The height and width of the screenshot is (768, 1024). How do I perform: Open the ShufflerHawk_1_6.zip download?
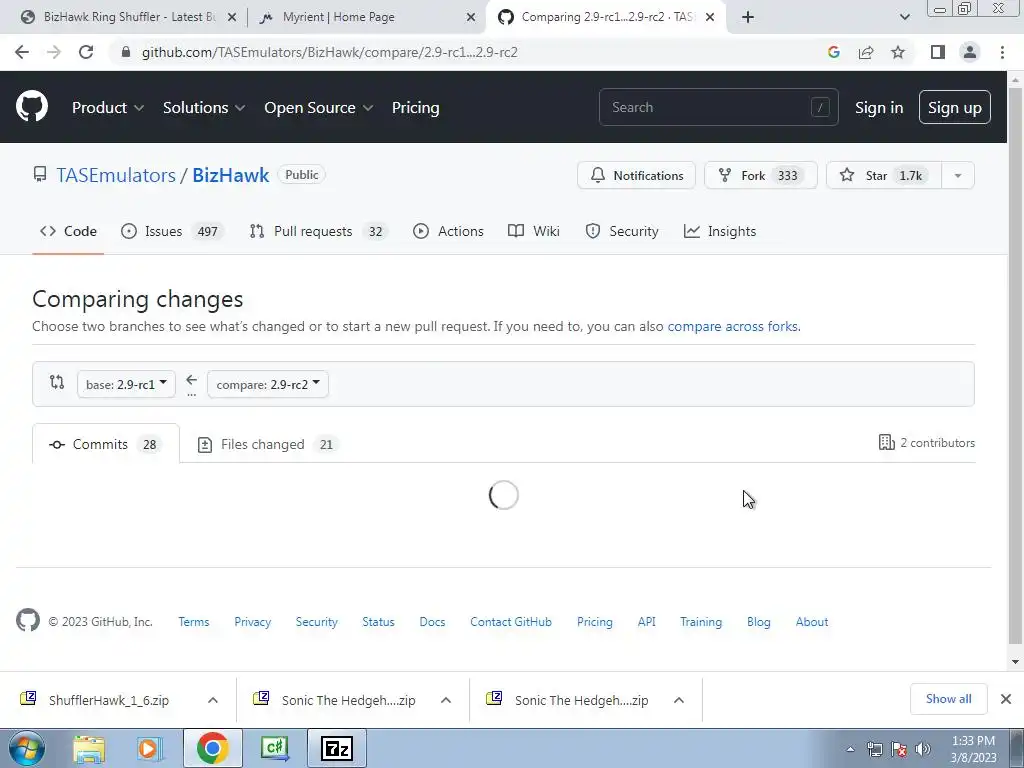(x=108, y=700)
